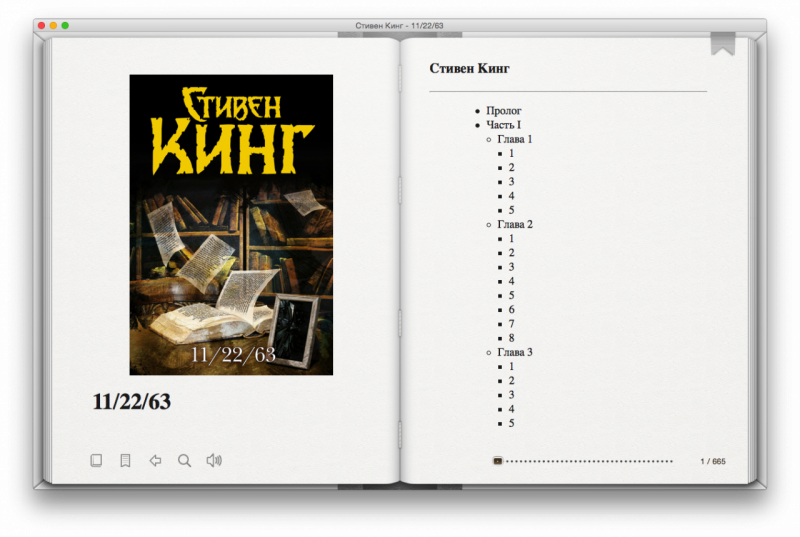The height and width of the screenshot is (537, 800).
Task: Open section 5 under Глава 1
Action: (x=511, y=210)
